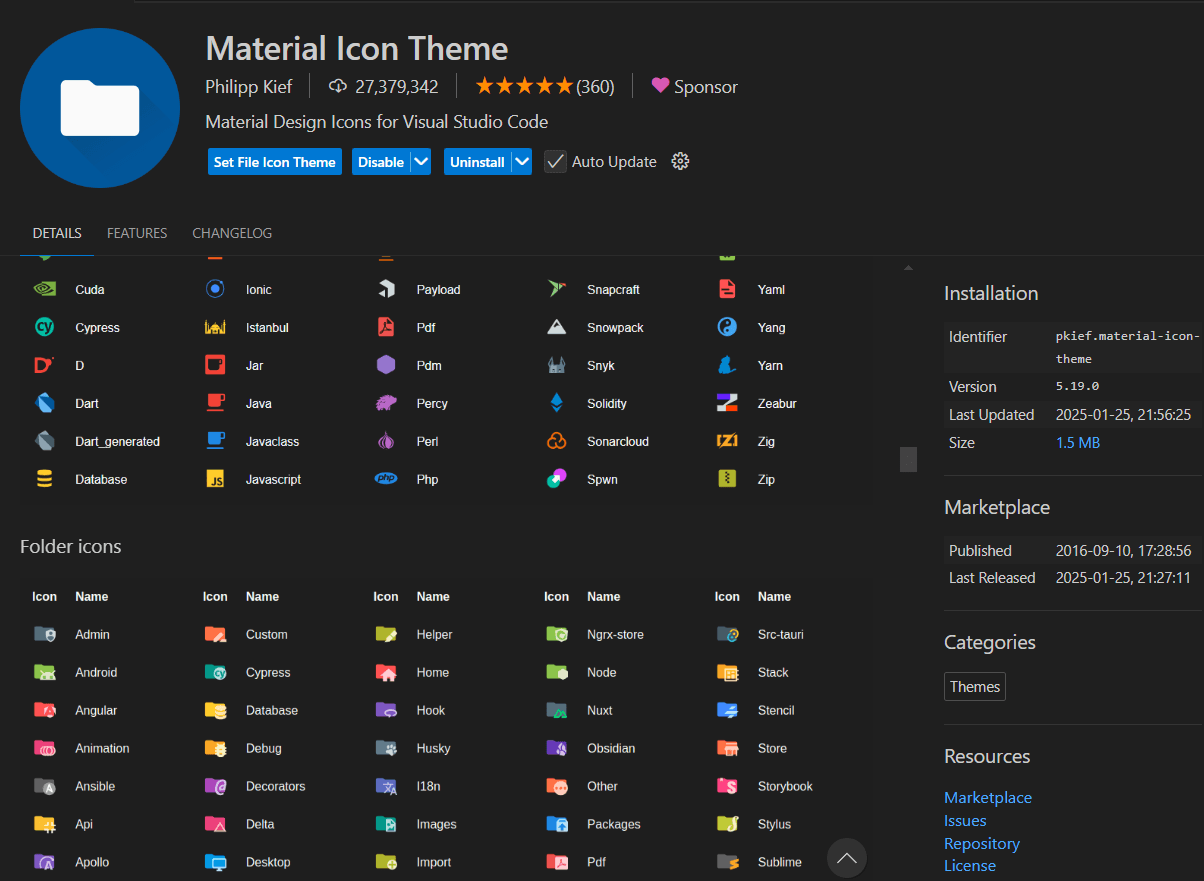
Task: Open the Sponsor link
Action: pyautogui.click(x=695, y=87)
